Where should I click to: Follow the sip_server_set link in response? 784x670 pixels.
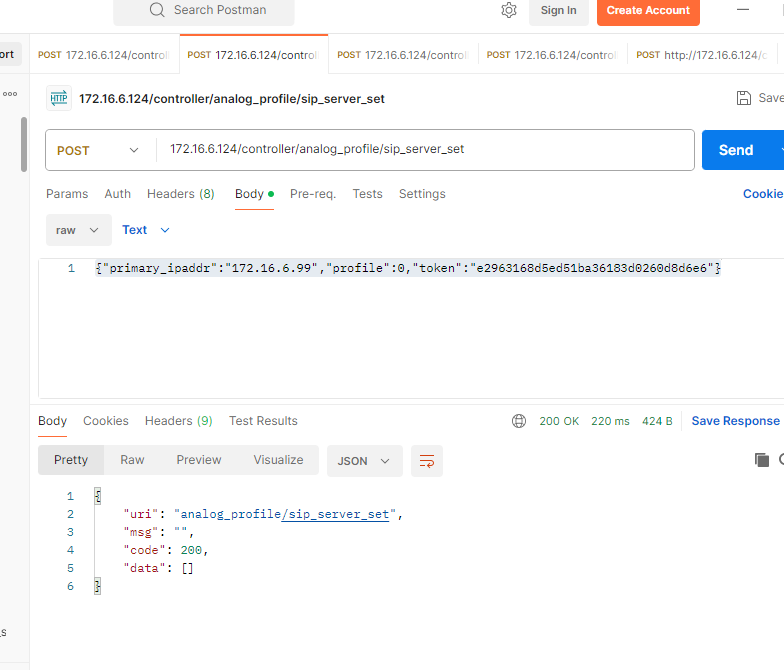pyautogui.click(x=335, y=514)
